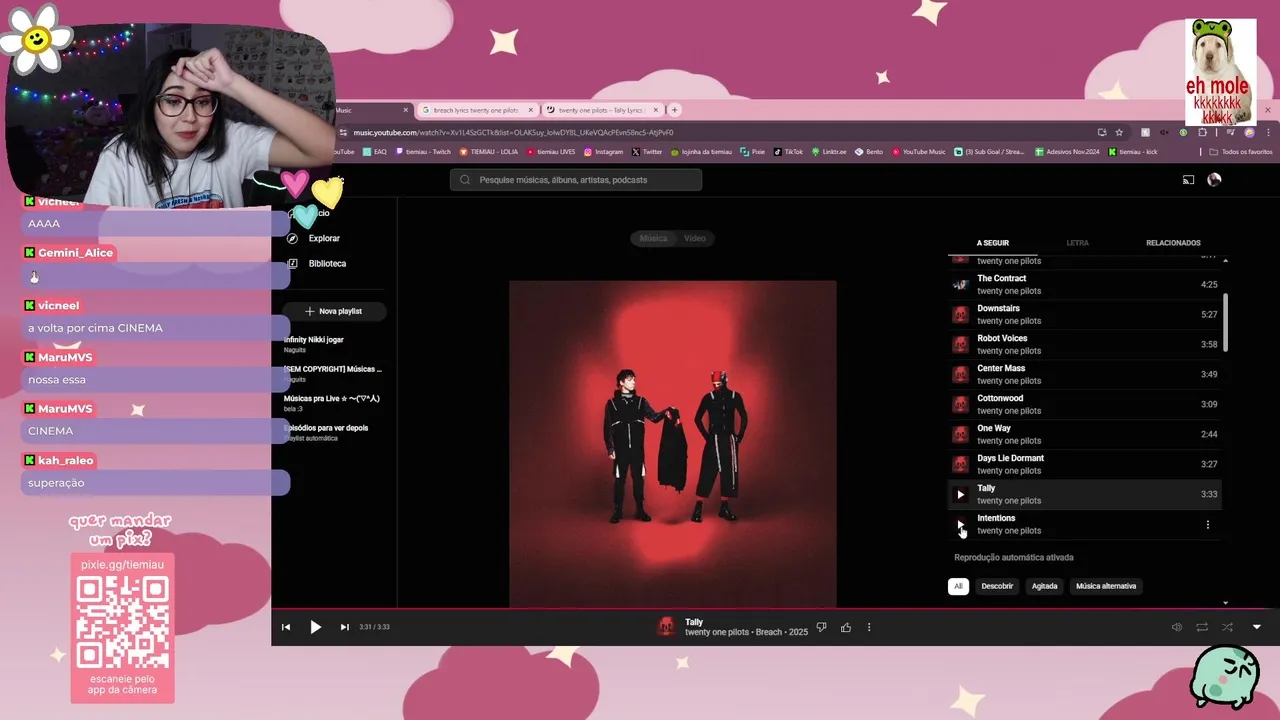Click the Tally track title in queue
Image resolution: width=1280 pixels, height=720 pixels.
[x=986, y=488]
